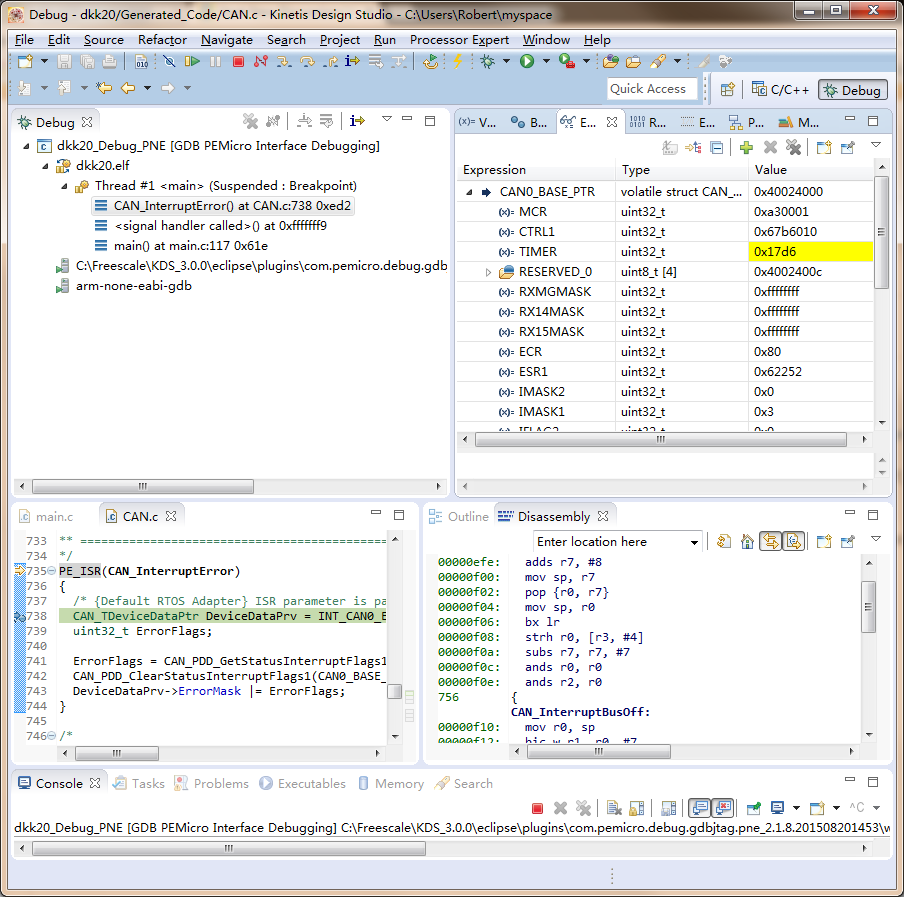Screen dimensions: 904x897
Task: Toggle Skip All Breakpoints icon
Action: [x=169, y=61]
